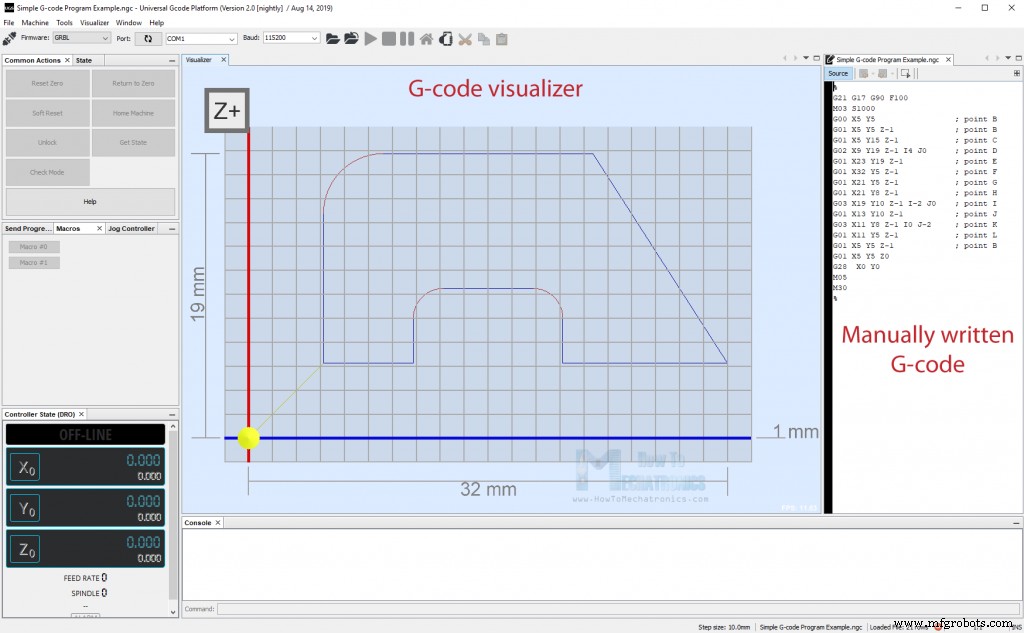Switch to the Jog Controller tab
The width and height of the screenshot is (1024, 633).
point(131,228)
